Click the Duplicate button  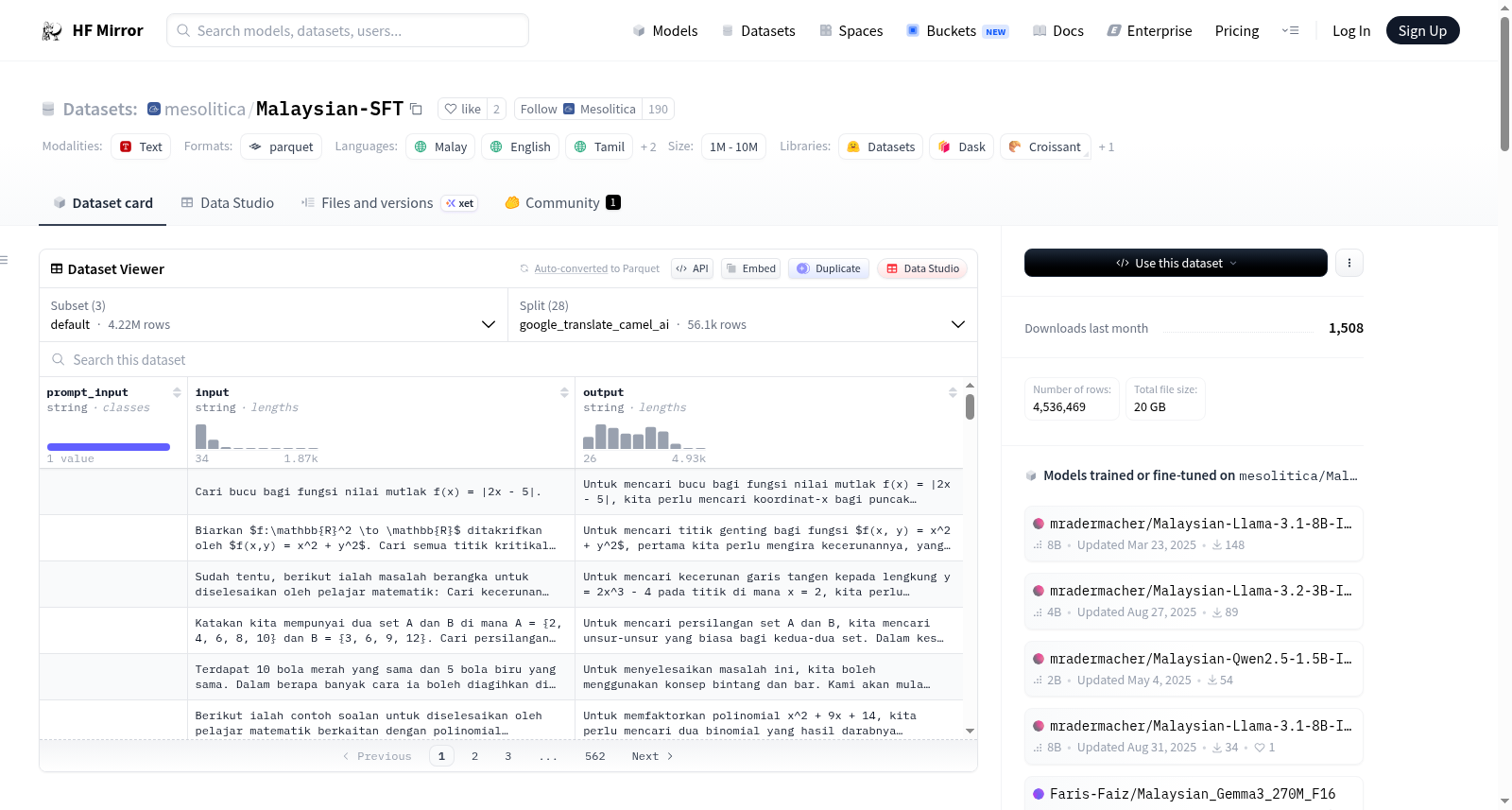click(829, 268)
